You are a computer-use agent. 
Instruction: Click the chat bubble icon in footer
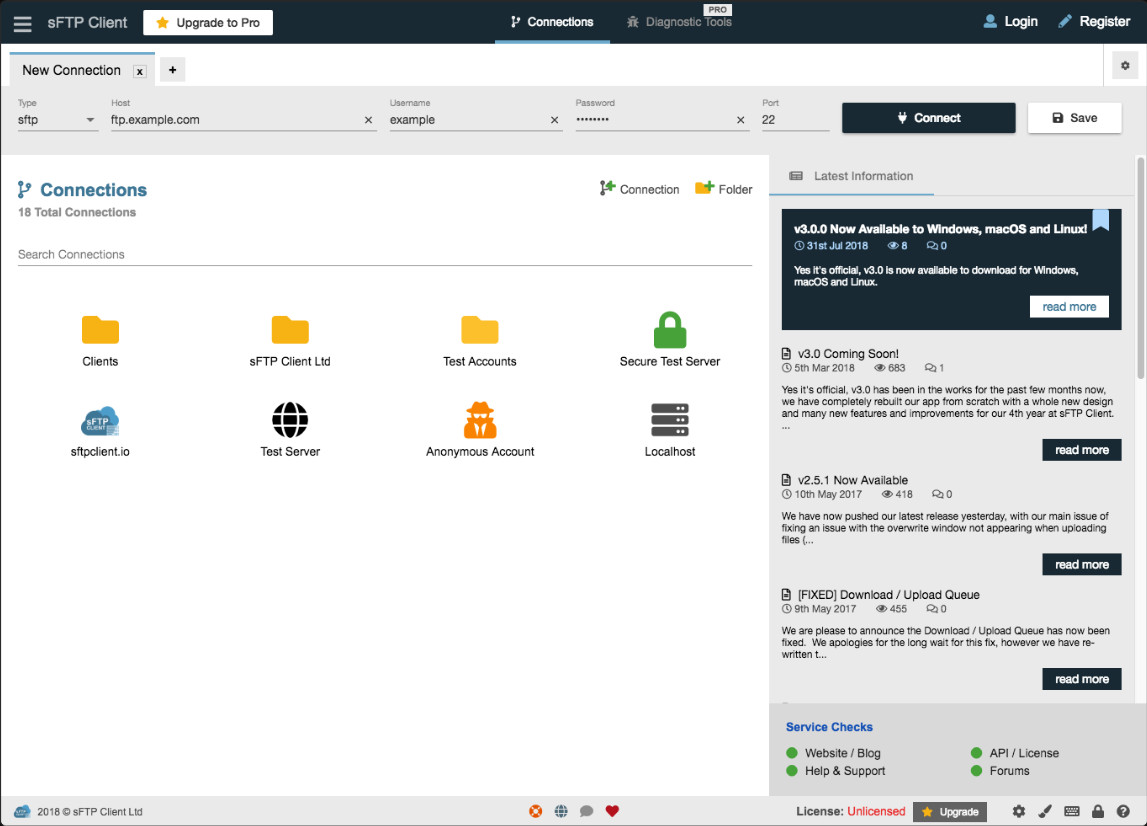point(586,811)
